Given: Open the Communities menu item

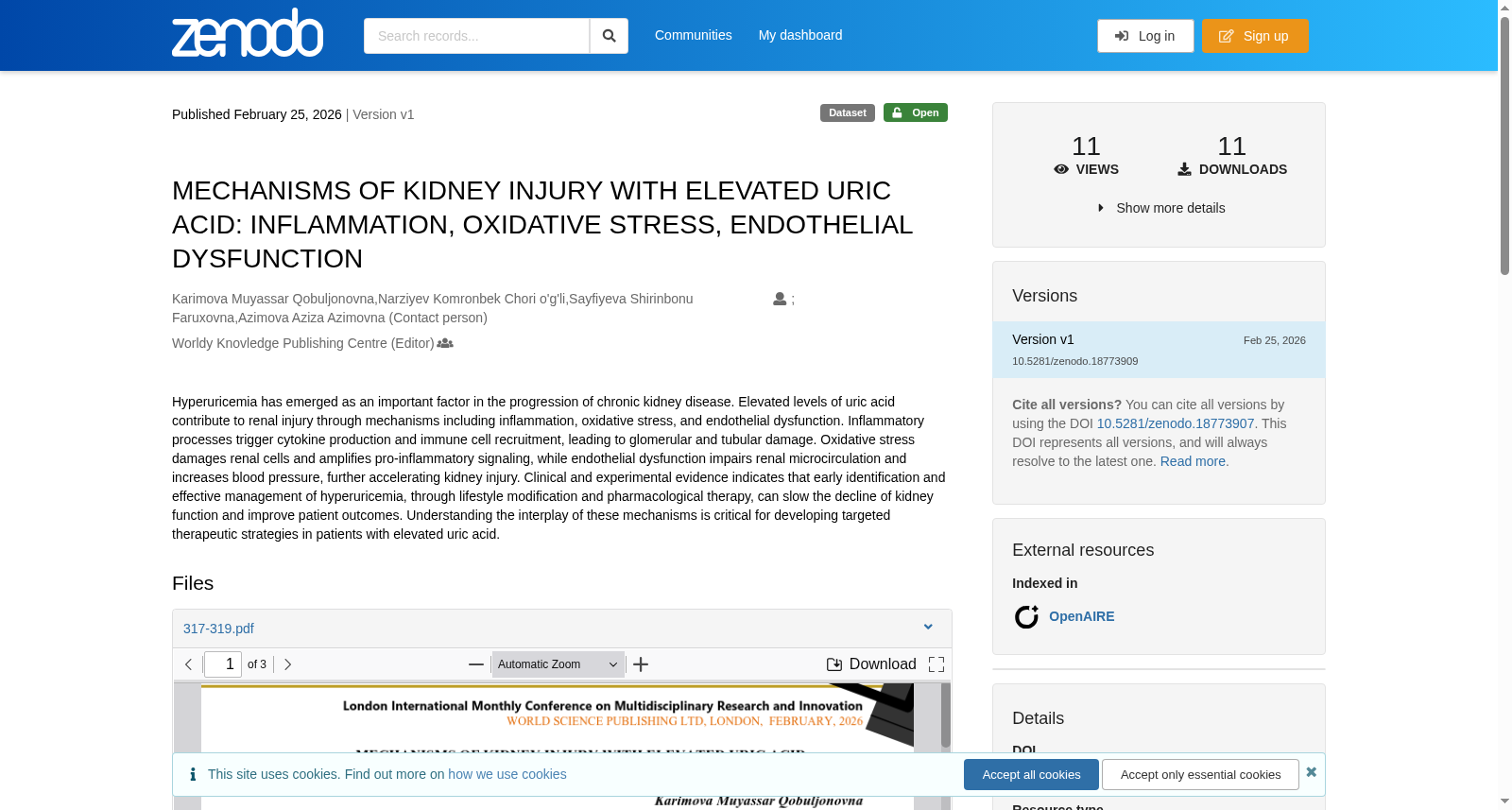Looking at the screenshot, I should tap(694, 35).
